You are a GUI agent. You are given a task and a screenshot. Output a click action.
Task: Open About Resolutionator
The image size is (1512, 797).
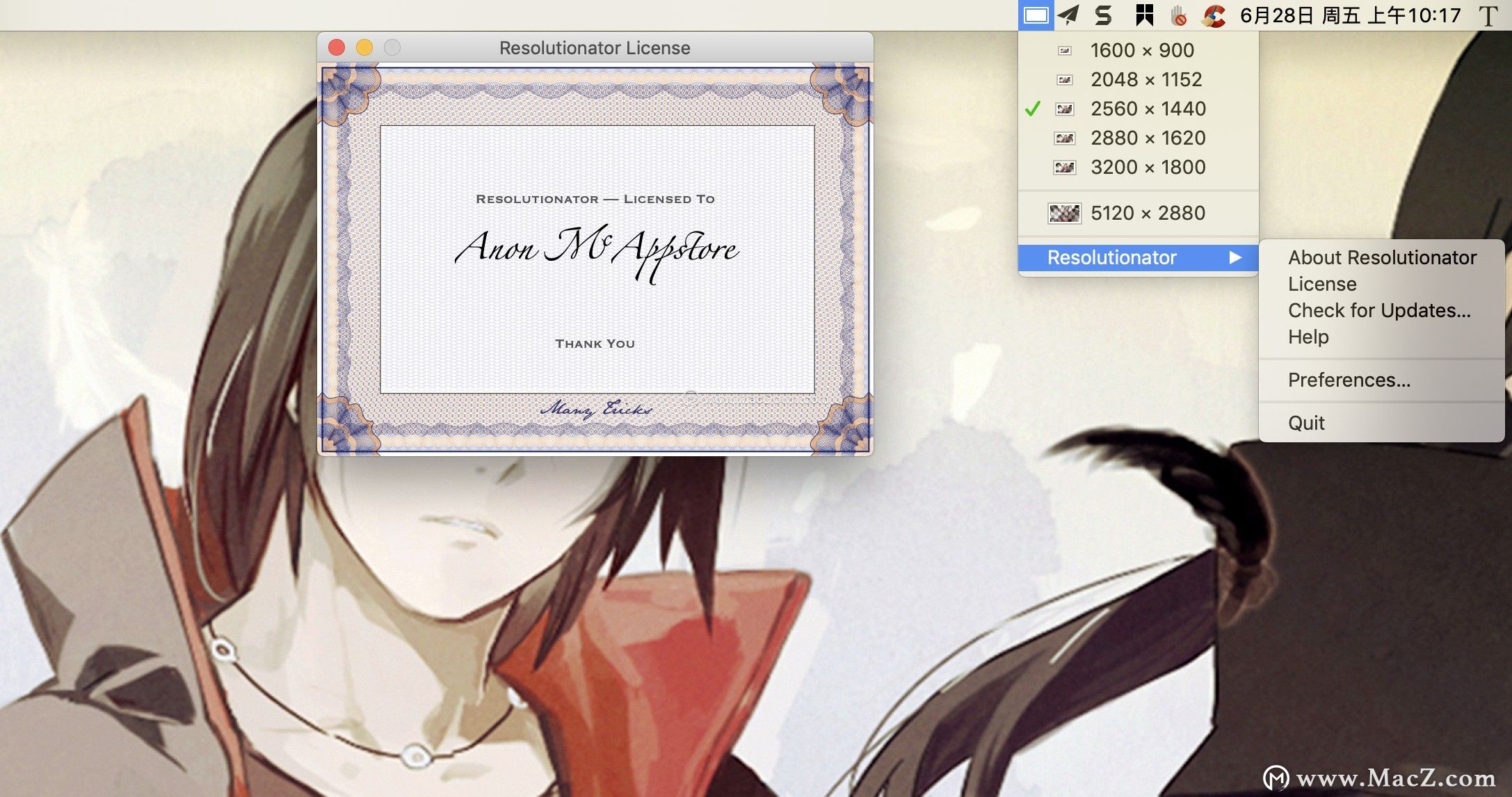[x=1382, y=257]
